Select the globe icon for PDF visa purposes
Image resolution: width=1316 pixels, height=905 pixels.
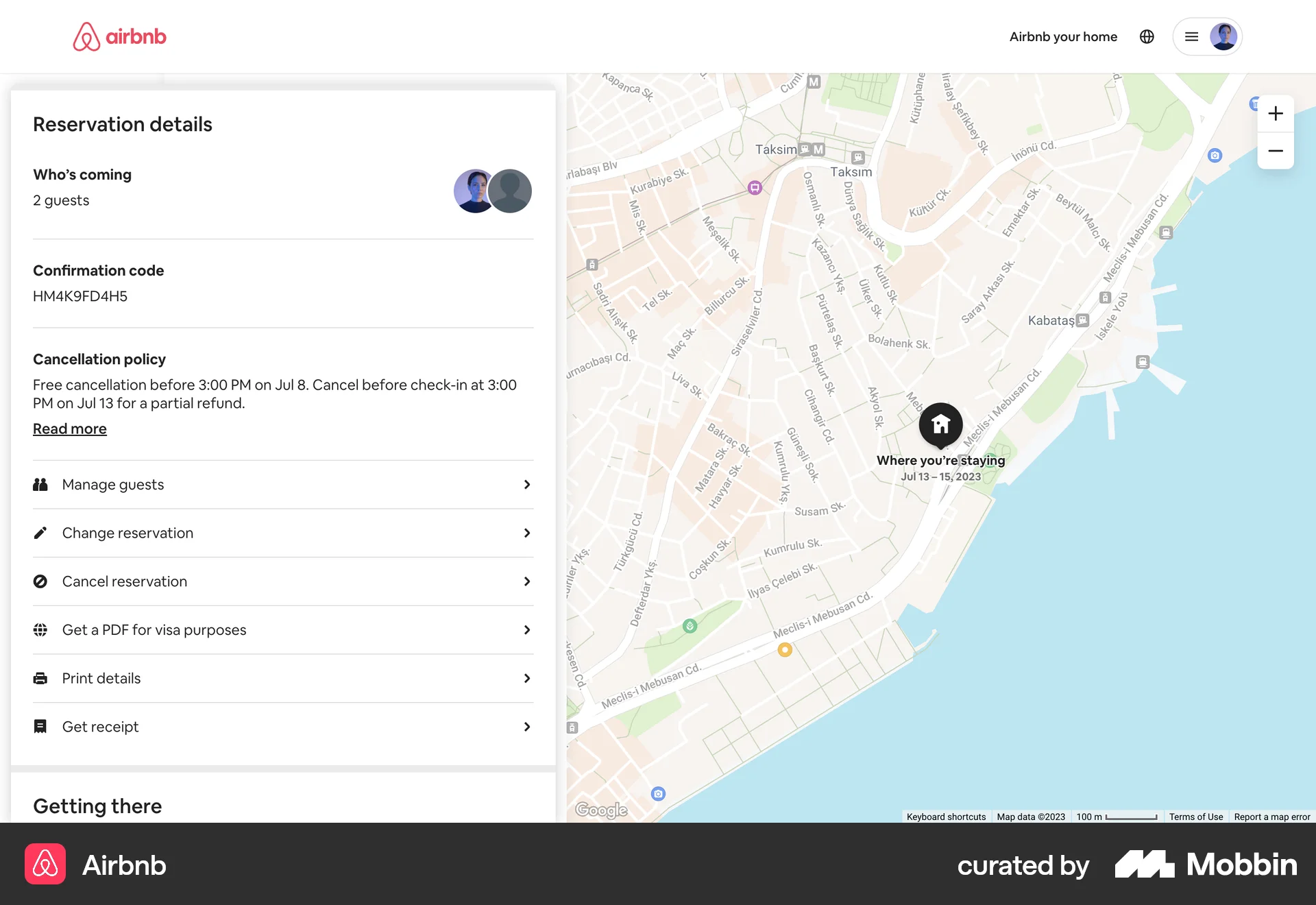(x=40, y=629)
